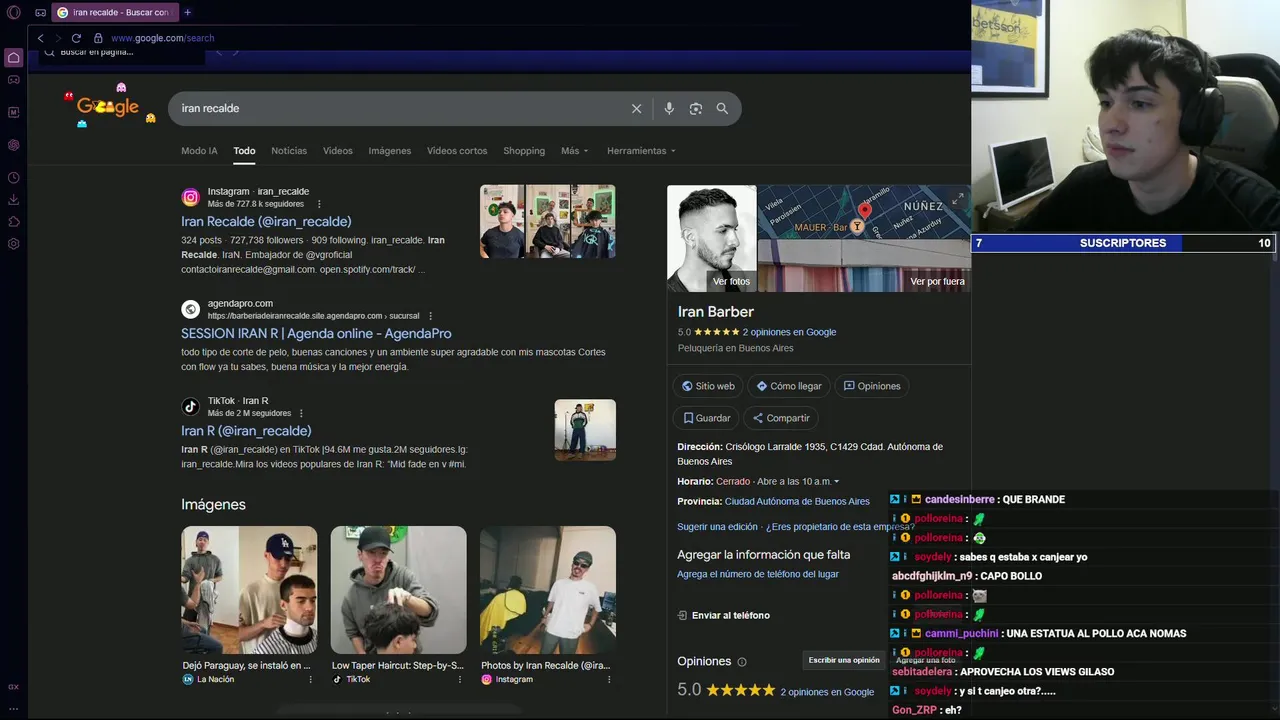Open the map thumbnail showing MAUER - Bar
Image resolution: width=1280 pixels, height=720 pixels.
pyautogui.click(x=864, y=212)
